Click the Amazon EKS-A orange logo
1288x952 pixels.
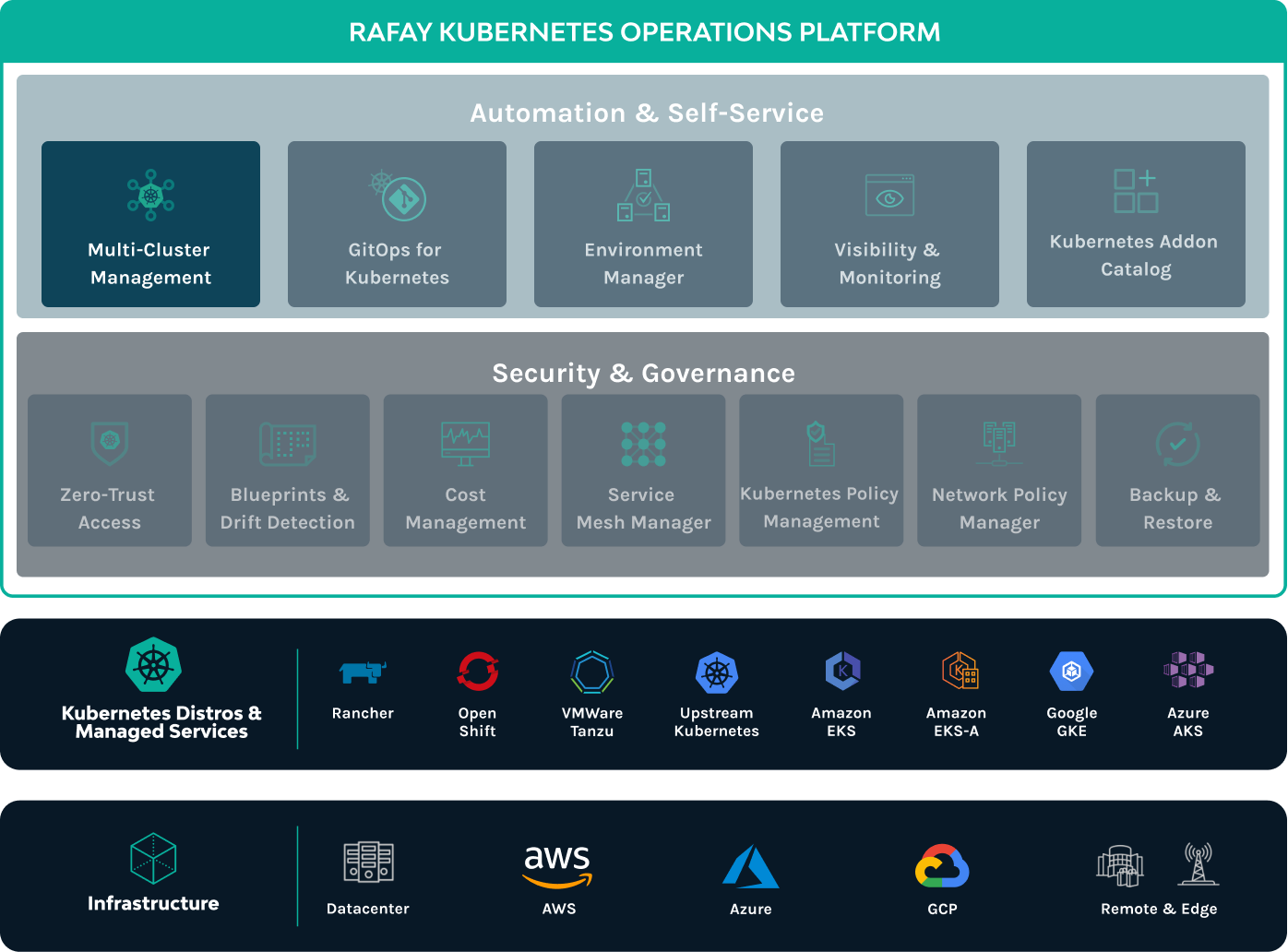(960, 671)
